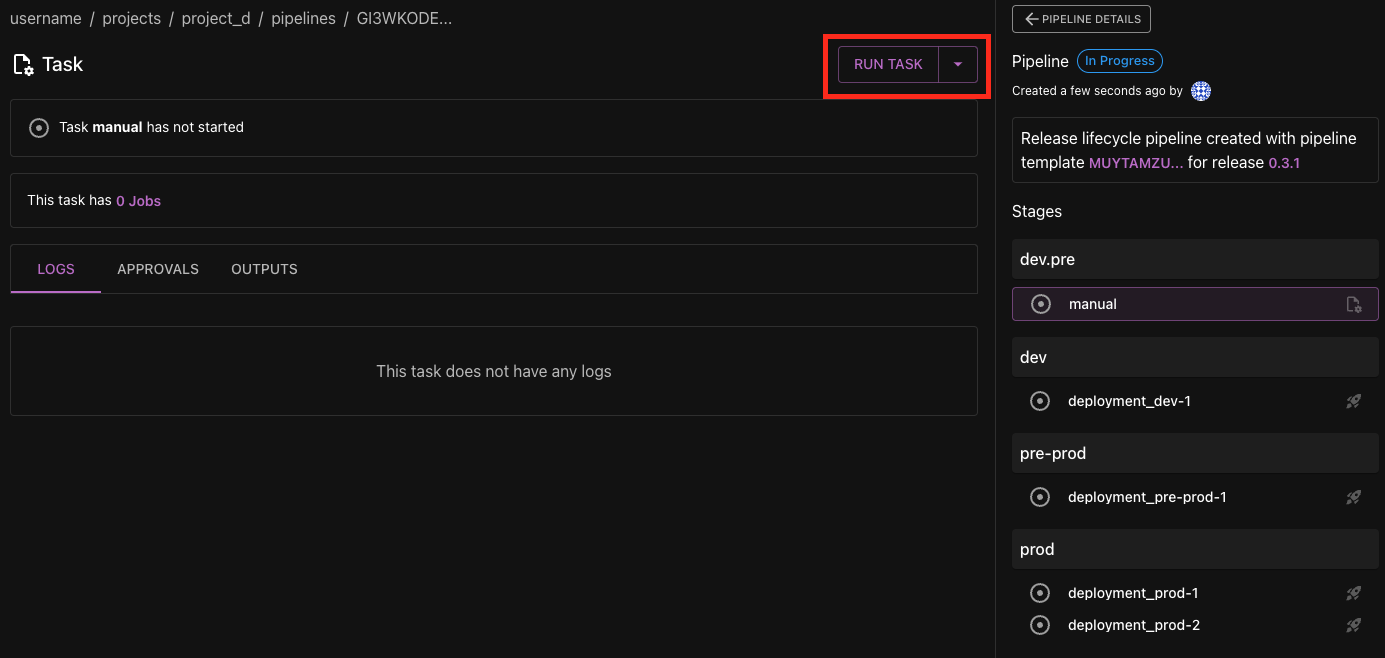Click the creator avatar icon

[x=1201, y=91]
